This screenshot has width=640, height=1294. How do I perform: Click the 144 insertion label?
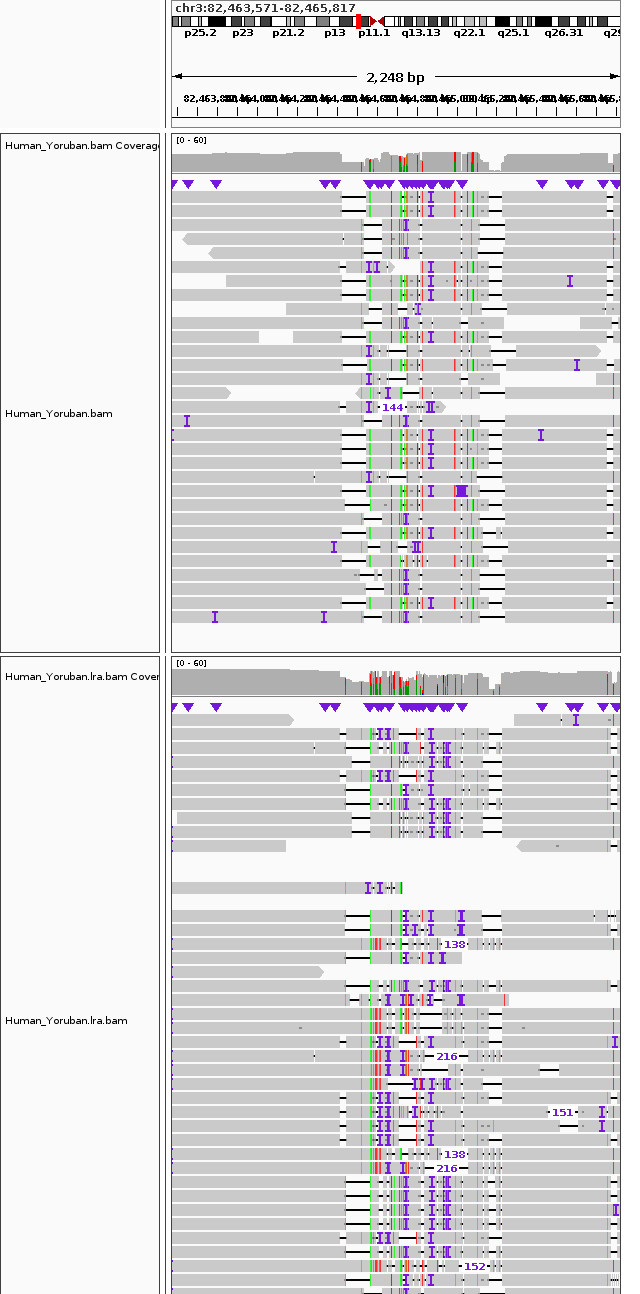392,407
